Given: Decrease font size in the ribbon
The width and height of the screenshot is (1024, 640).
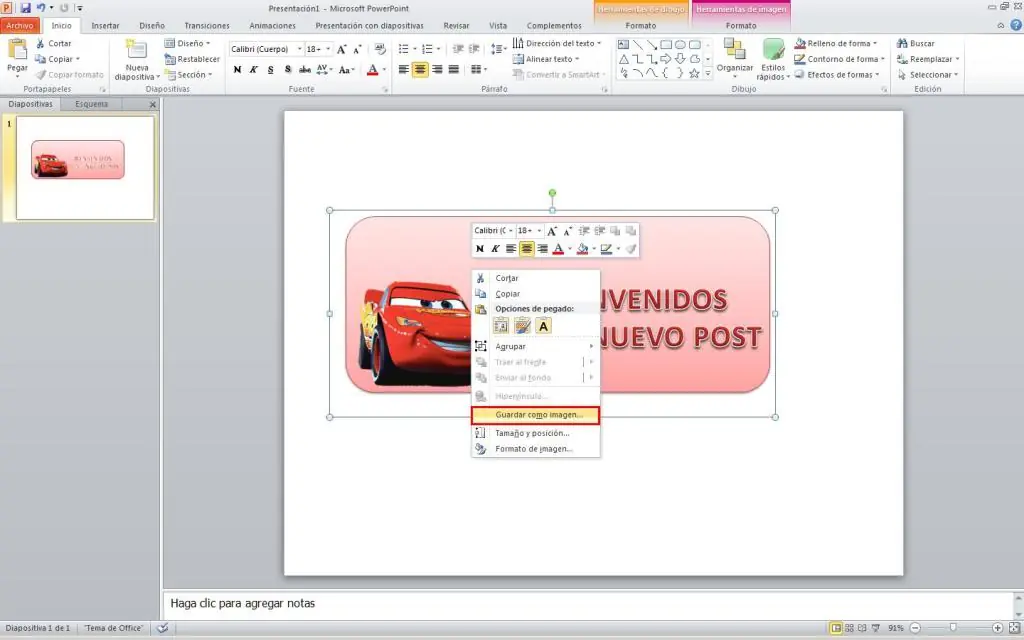Looking at the screenshot, I should 357,49.
